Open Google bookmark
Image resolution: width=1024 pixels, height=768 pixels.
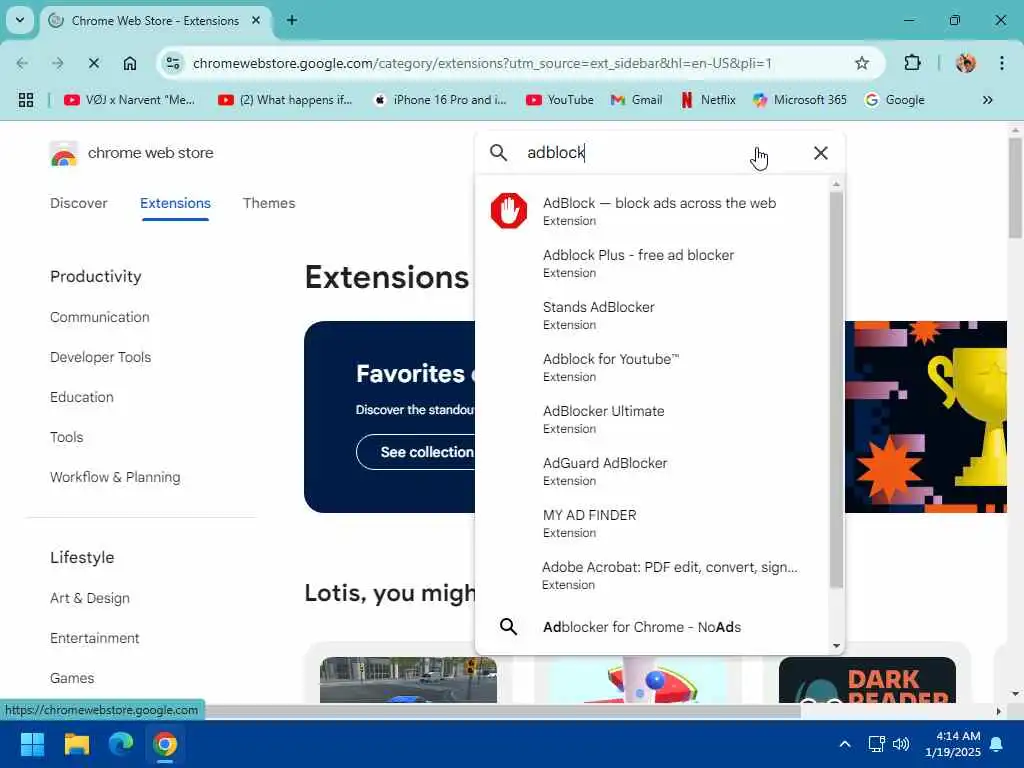(x=894, y=100)
